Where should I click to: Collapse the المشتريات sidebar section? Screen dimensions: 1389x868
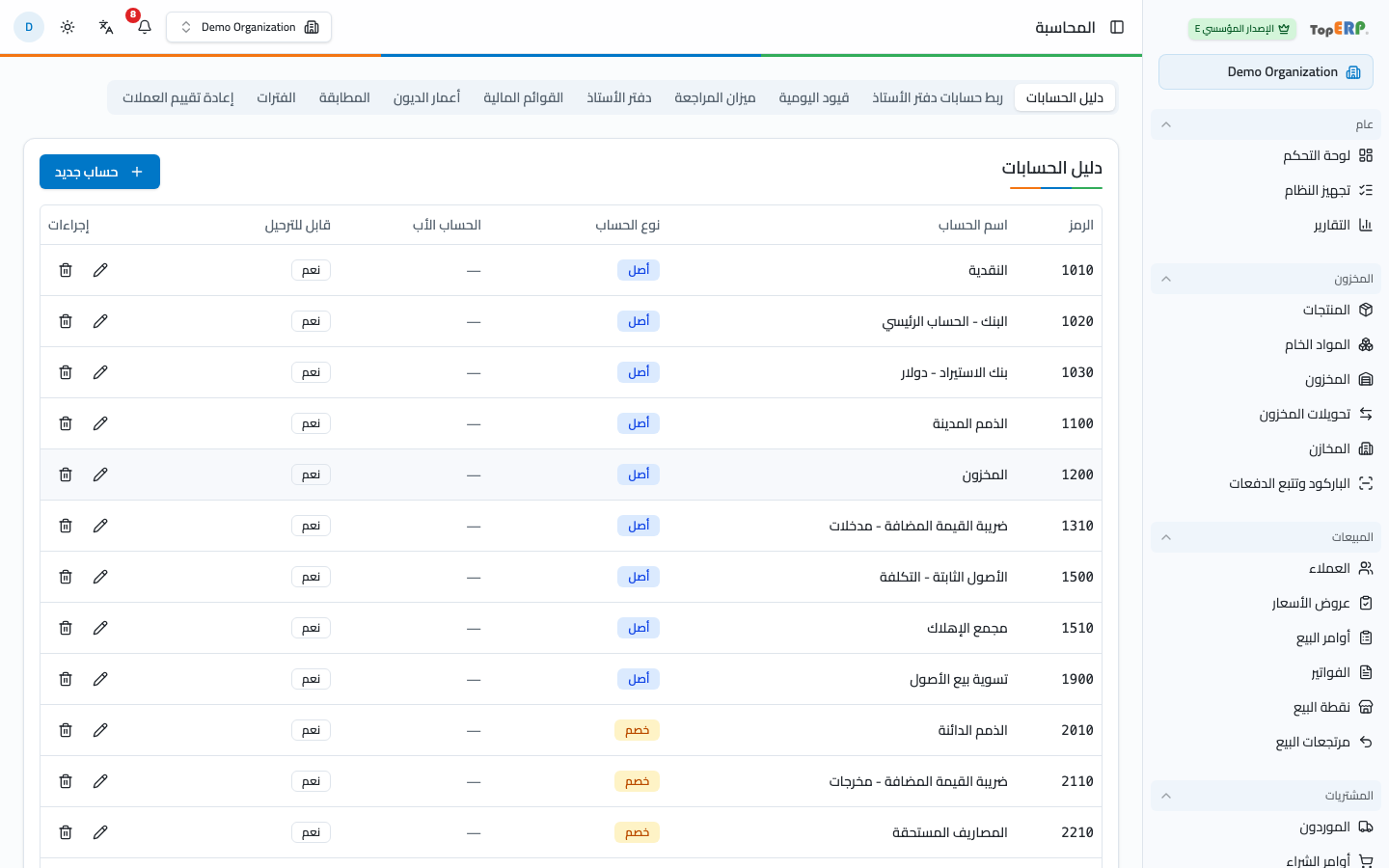1266,796
